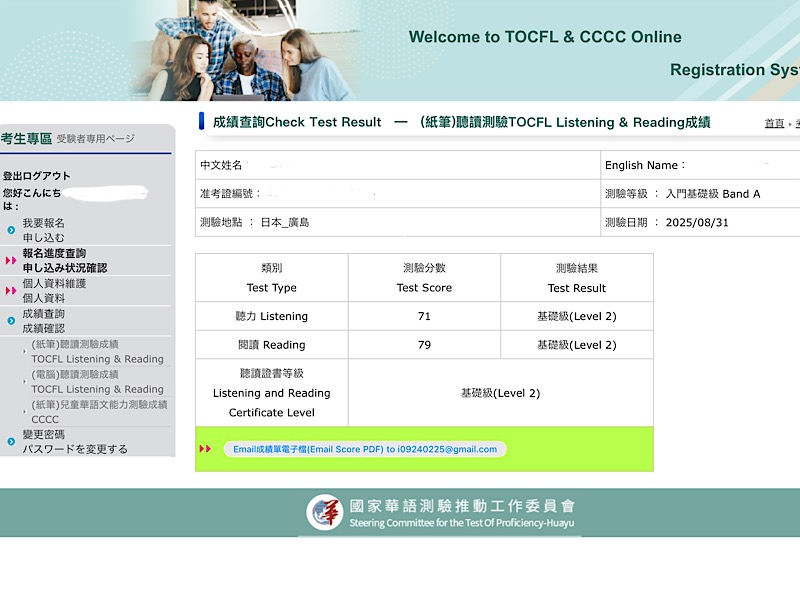Click red arrow icon beside 個人資料維護
Screen dimensions: 800x600
pyautogui.click(x=11, y=291)
